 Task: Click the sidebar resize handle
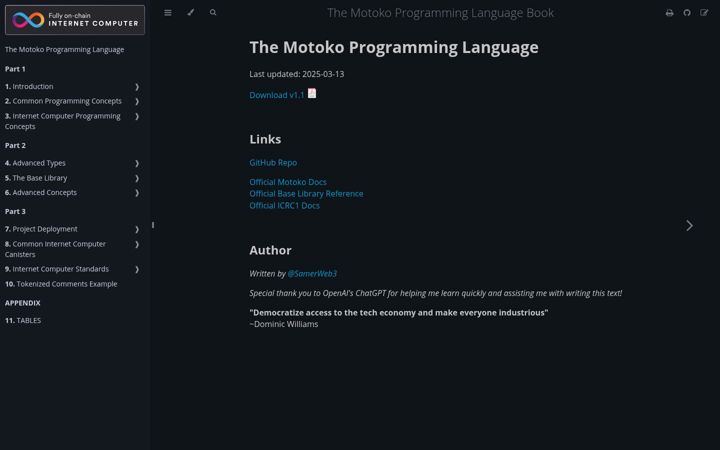tap(153, 225)
